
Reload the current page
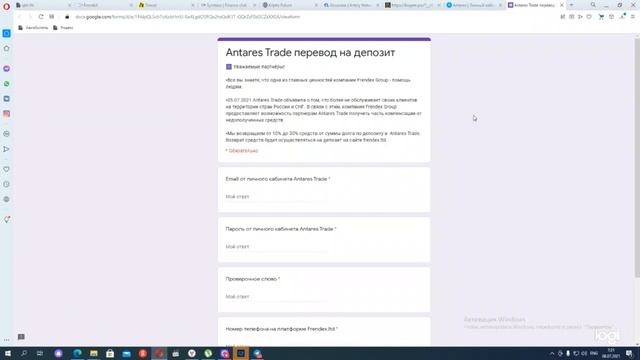[41, 17]
